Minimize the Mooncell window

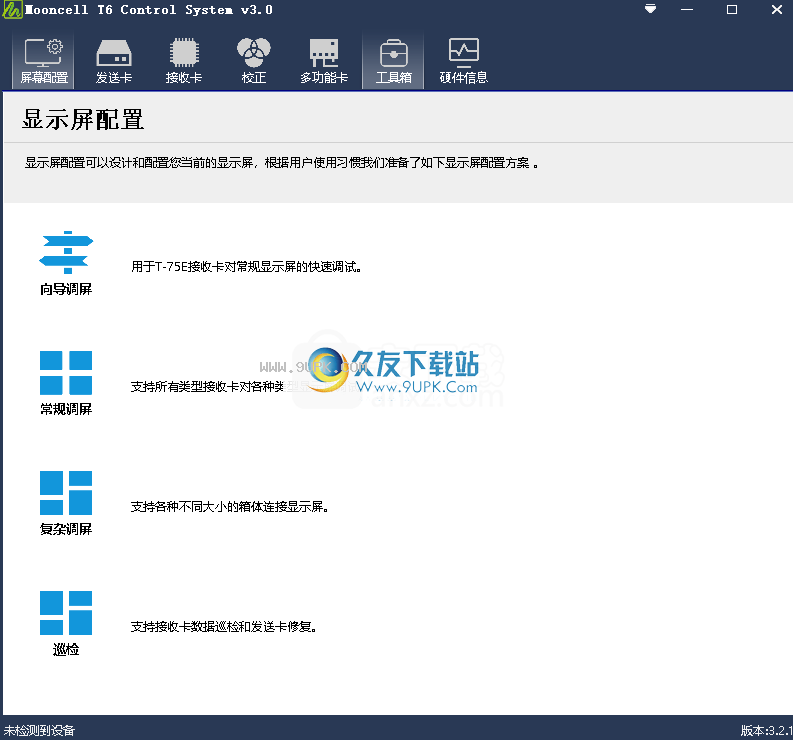[x=687, y=10]
